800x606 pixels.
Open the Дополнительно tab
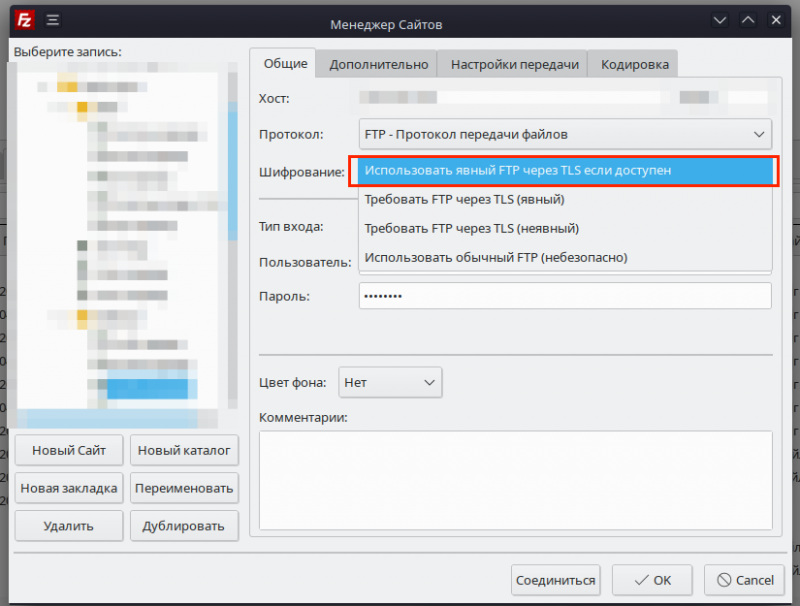[378, 64]
